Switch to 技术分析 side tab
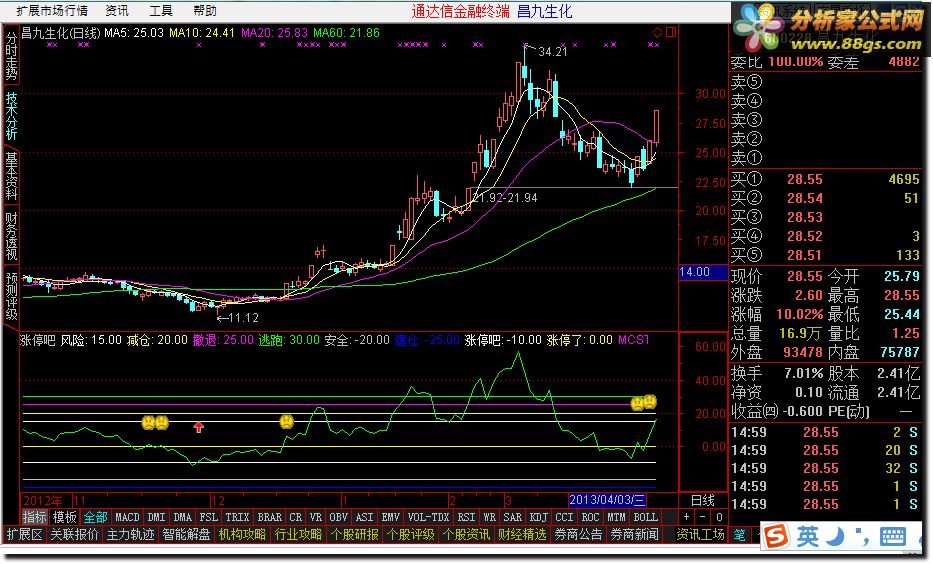The image size is (933, 564). (11, 115)
